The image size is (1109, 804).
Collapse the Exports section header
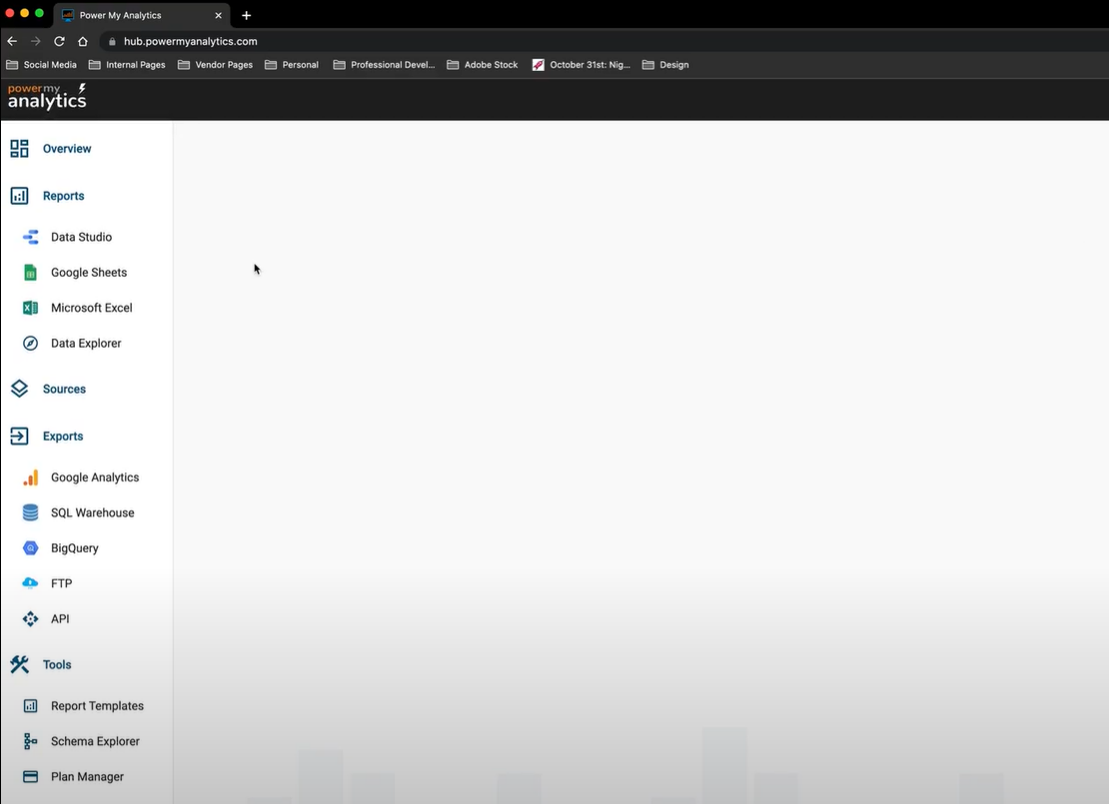[62, 436]
